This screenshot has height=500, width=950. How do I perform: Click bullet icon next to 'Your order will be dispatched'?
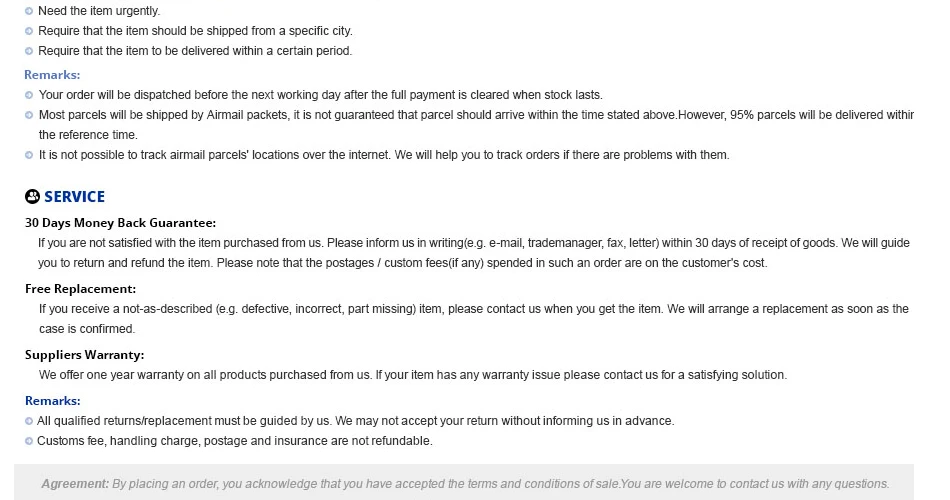click(x=28, y=95)
